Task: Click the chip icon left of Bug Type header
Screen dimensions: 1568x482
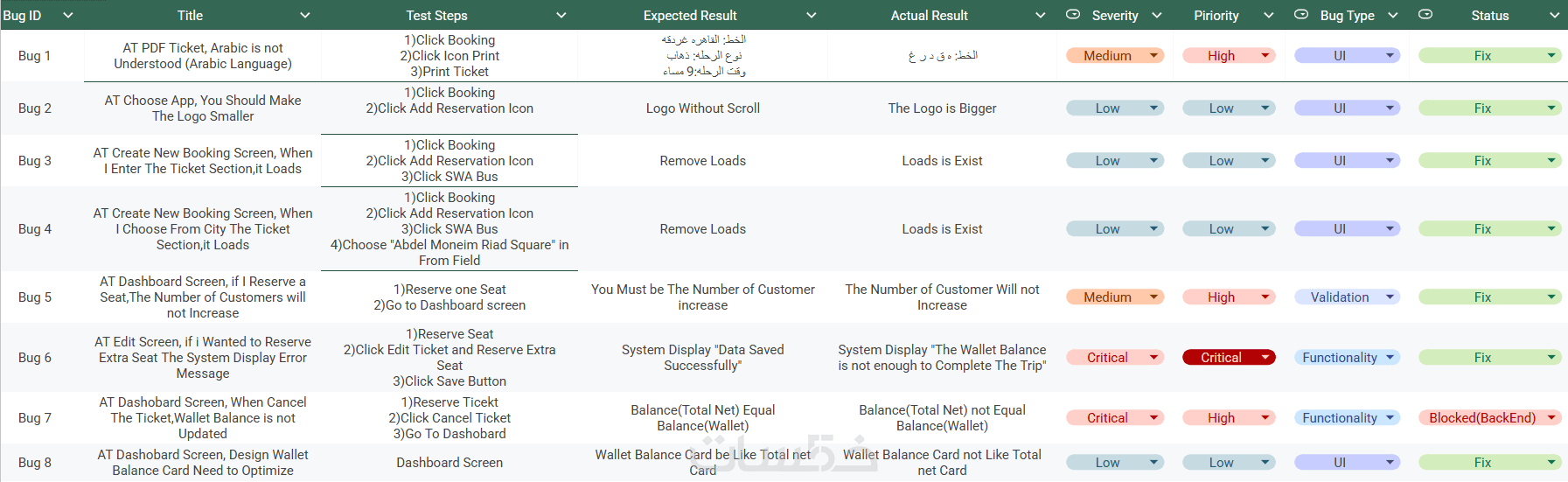Action: coord(1301,15)
